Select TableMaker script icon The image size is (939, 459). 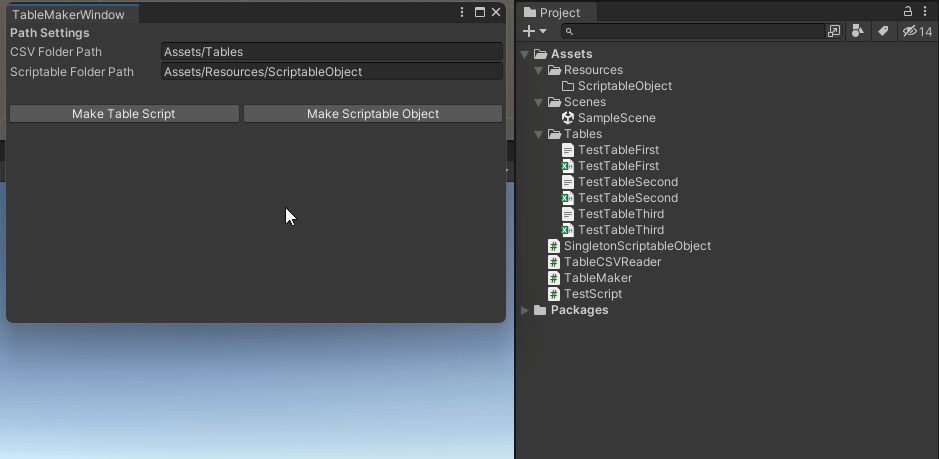click(x=555, y=278)
